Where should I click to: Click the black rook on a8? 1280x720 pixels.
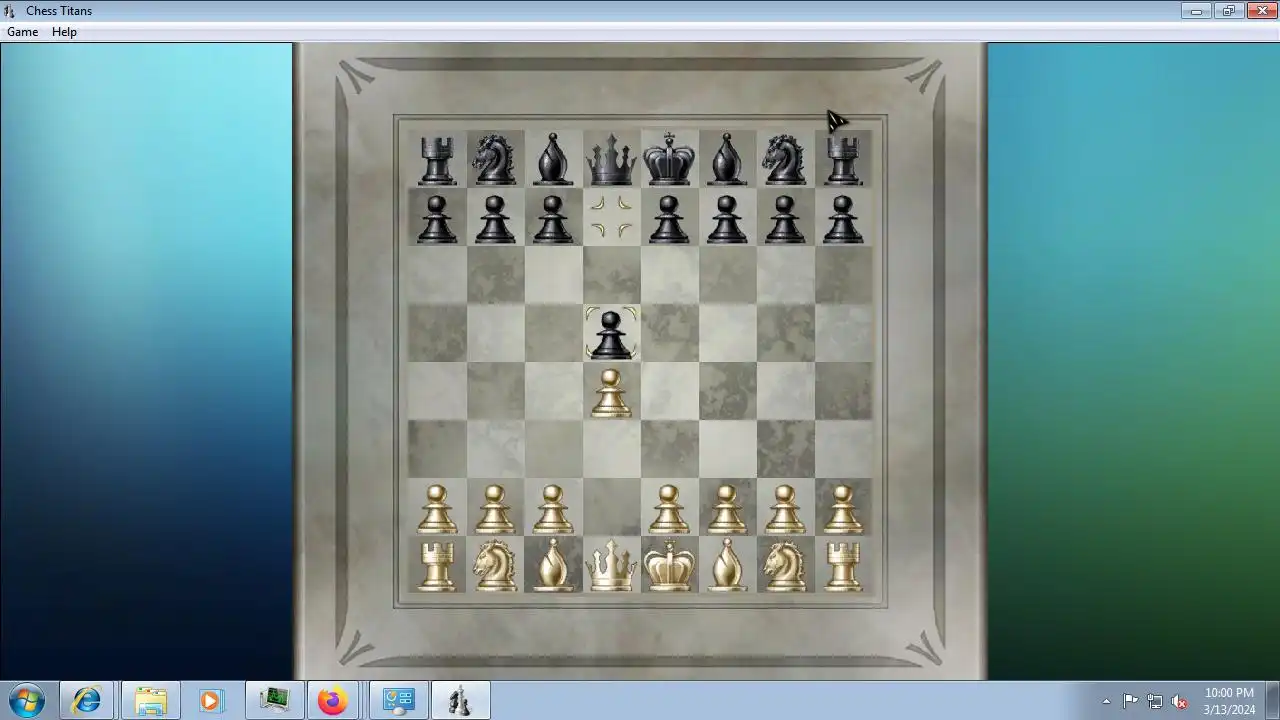437,161
